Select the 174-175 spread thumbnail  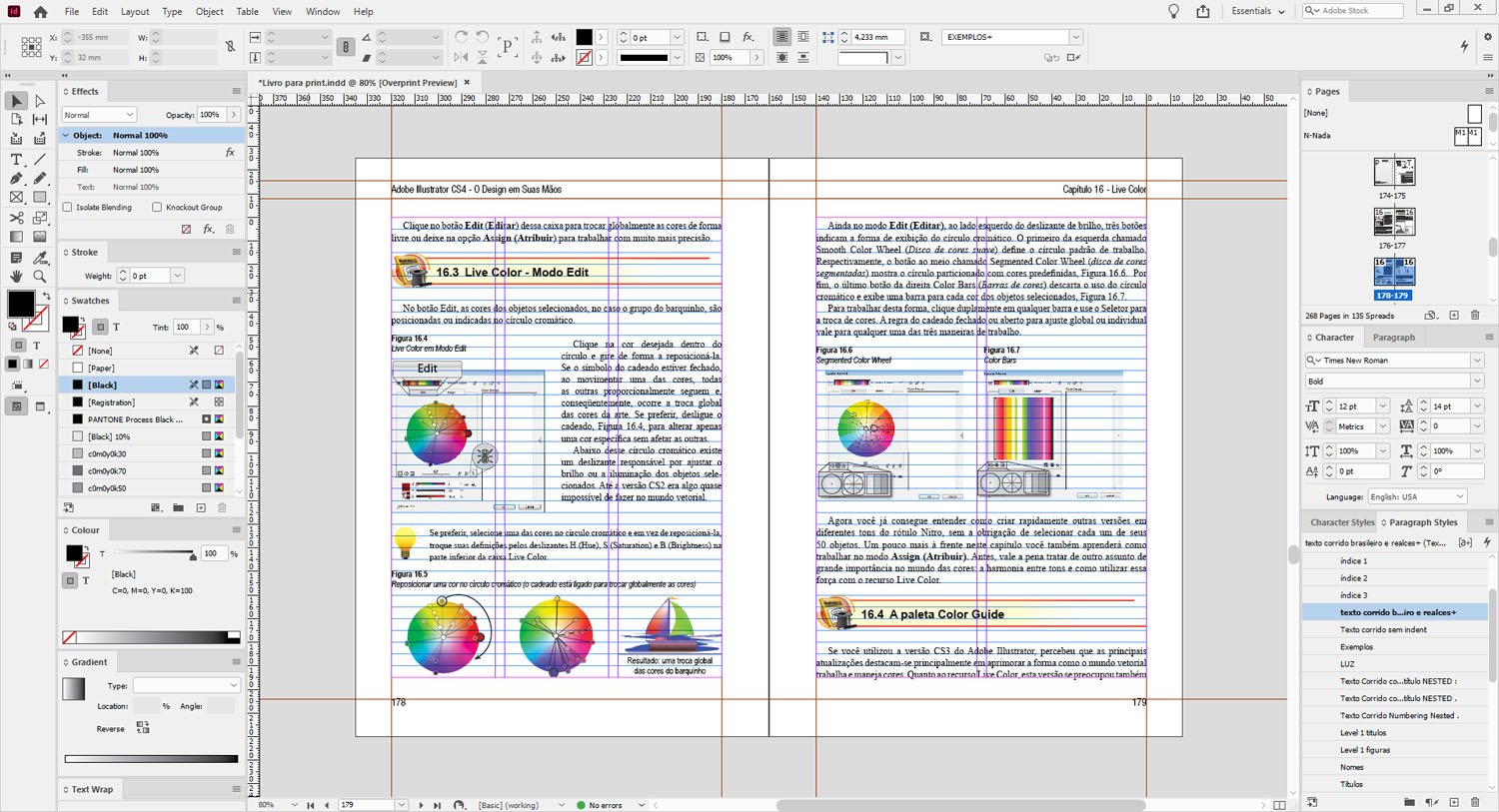click(1393, 172)
